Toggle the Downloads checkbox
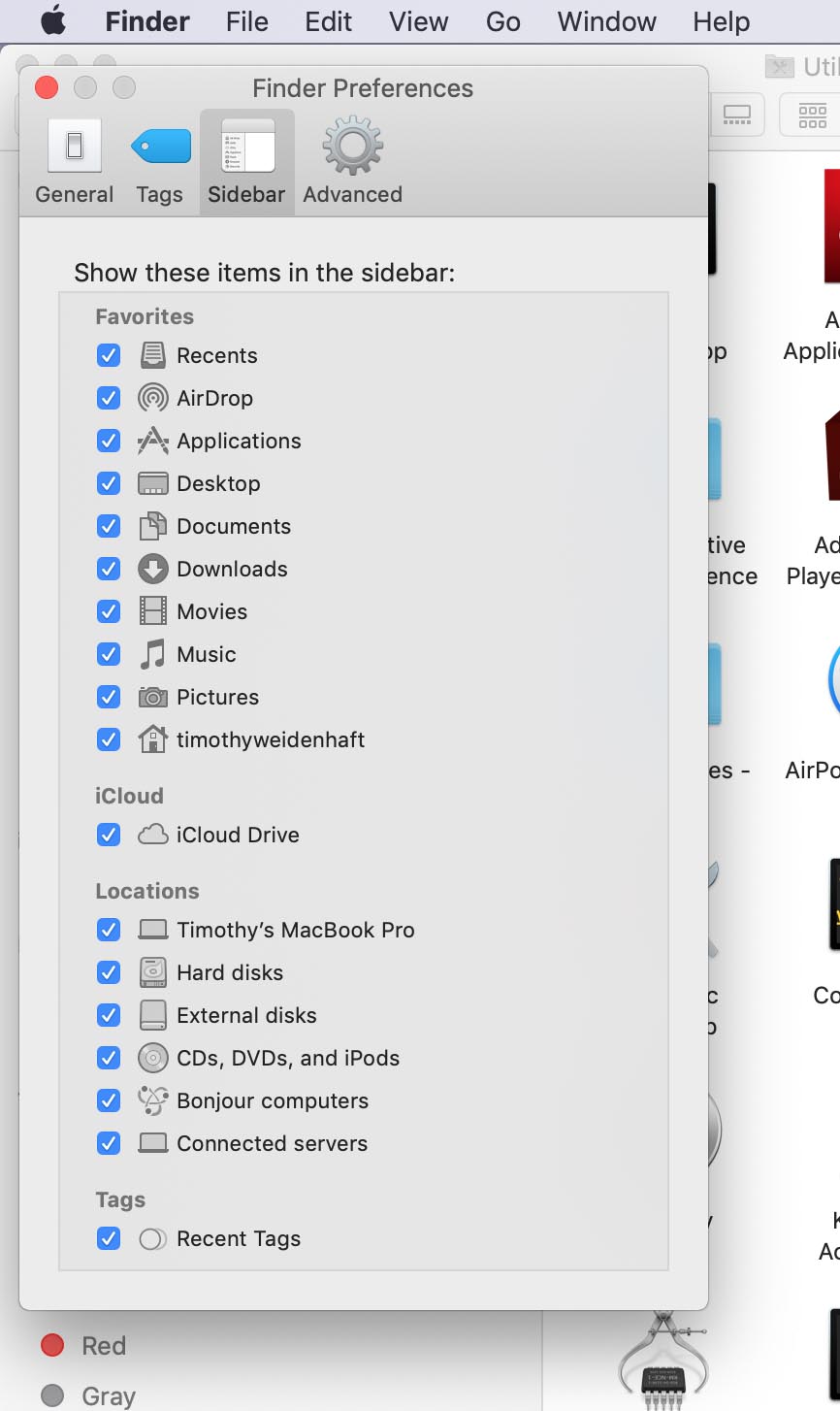Image resolution: width=840 pixels, height=1411 pixels. (x=109, y=569)
